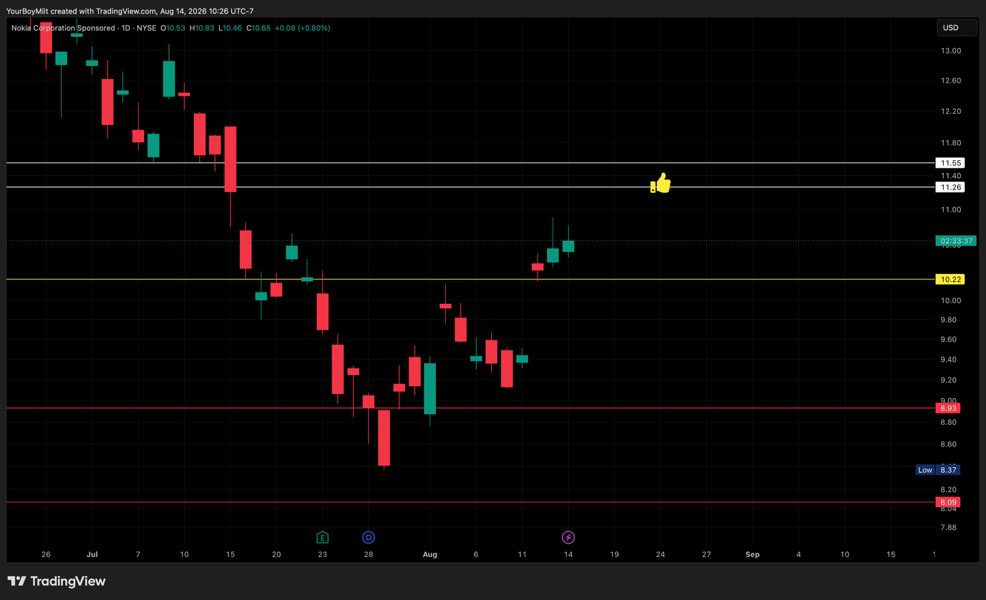Select the thumbs-up emoji on the chart
986x600 pixels.
(660, 183)
